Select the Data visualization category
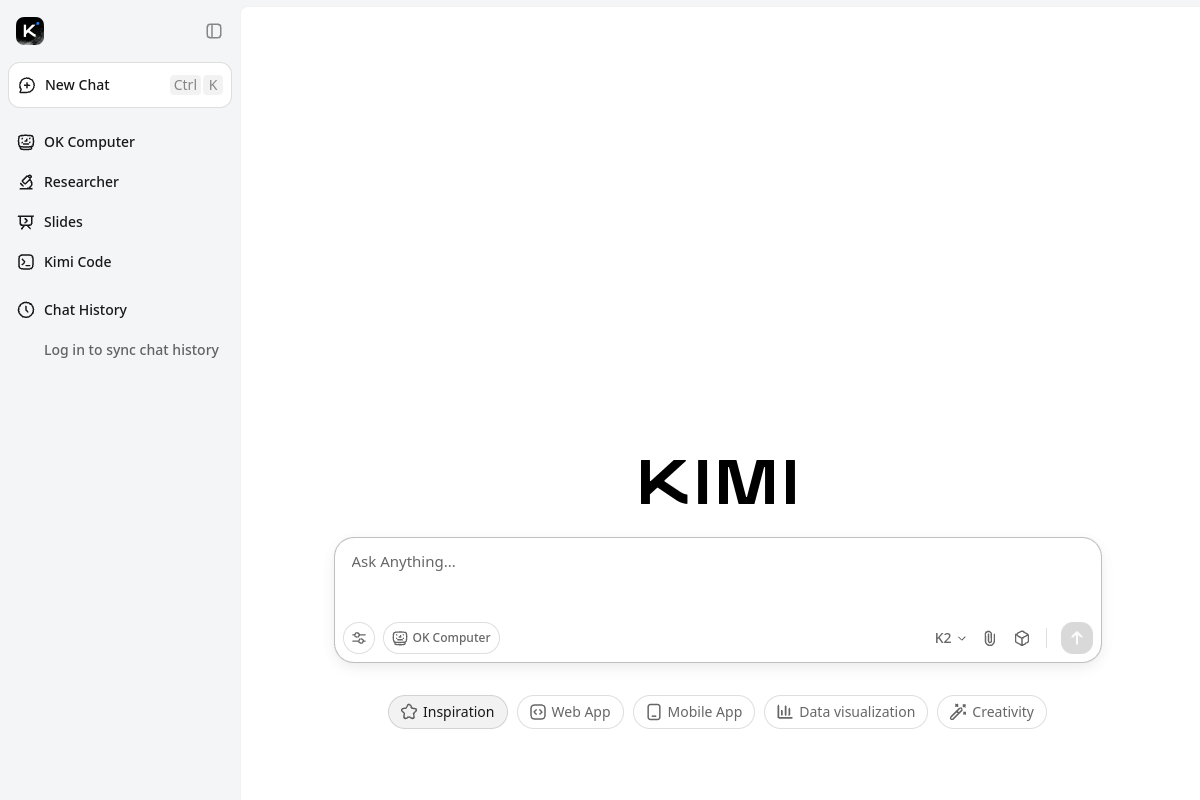Viewport: 1200px width, 800px height. pos(845,711)
